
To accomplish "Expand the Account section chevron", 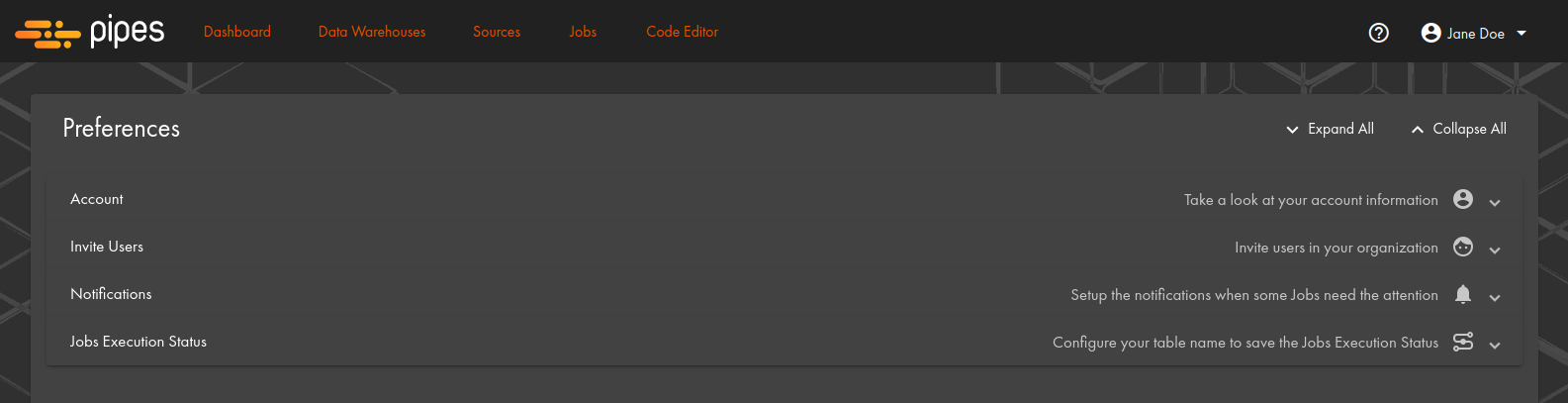I will 1495,202.
